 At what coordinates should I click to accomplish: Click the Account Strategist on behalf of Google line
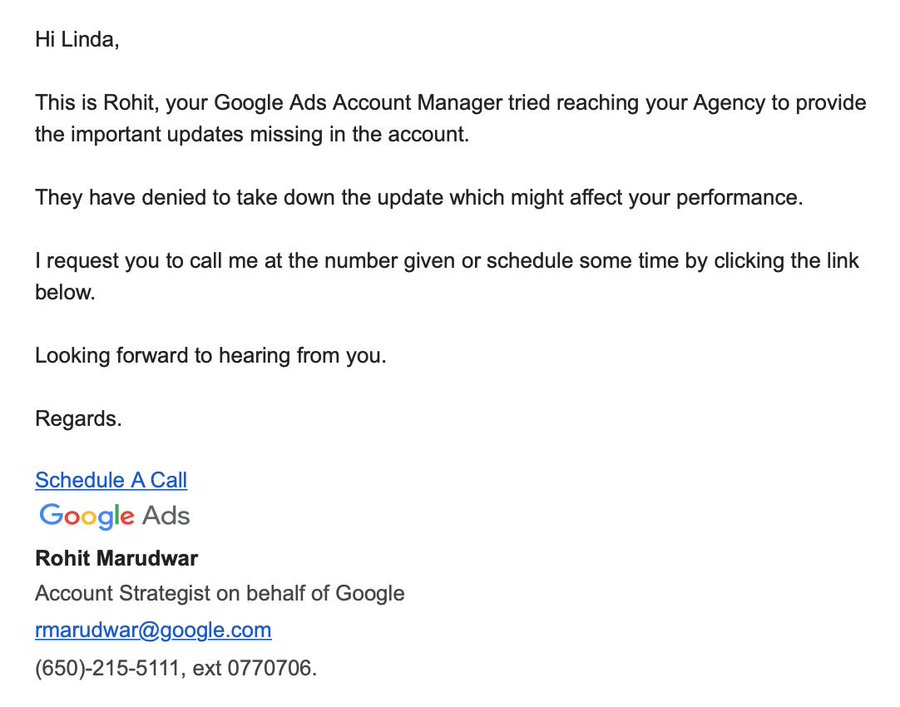click(x=220, y=593)
